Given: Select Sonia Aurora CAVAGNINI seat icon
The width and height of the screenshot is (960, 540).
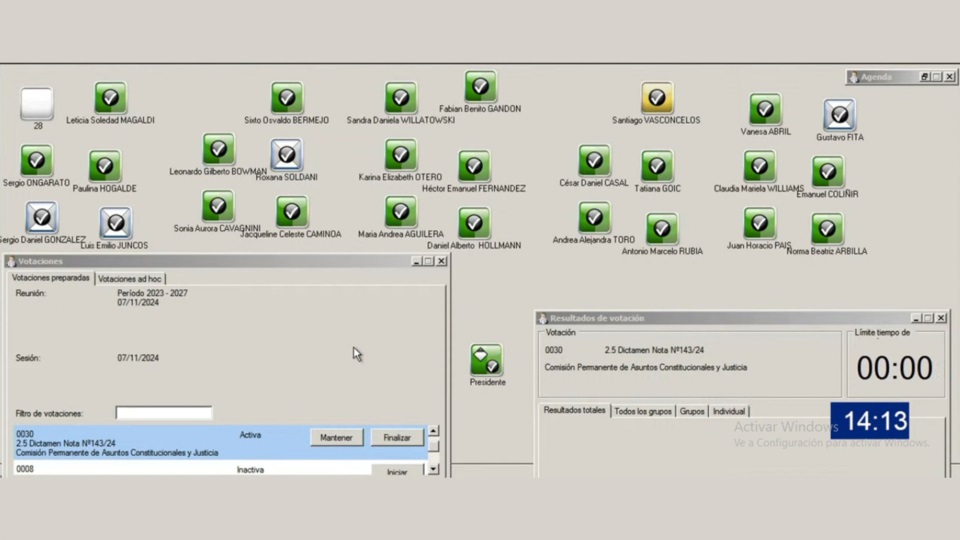Looking at the screenshot, I should [x=217, y=206].
